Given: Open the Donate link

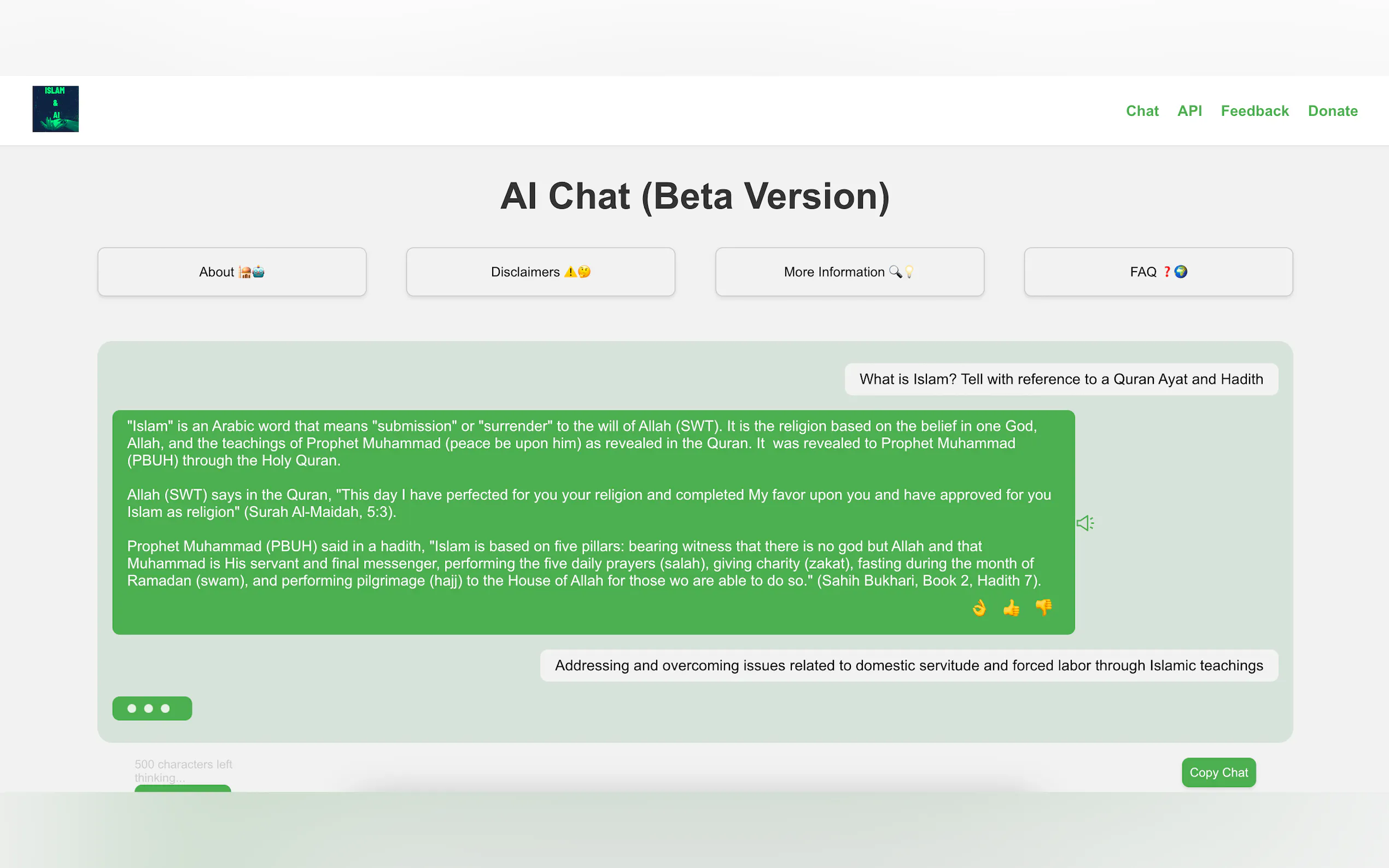Looking at the screenshot, I should click(x=1332, y=111).
